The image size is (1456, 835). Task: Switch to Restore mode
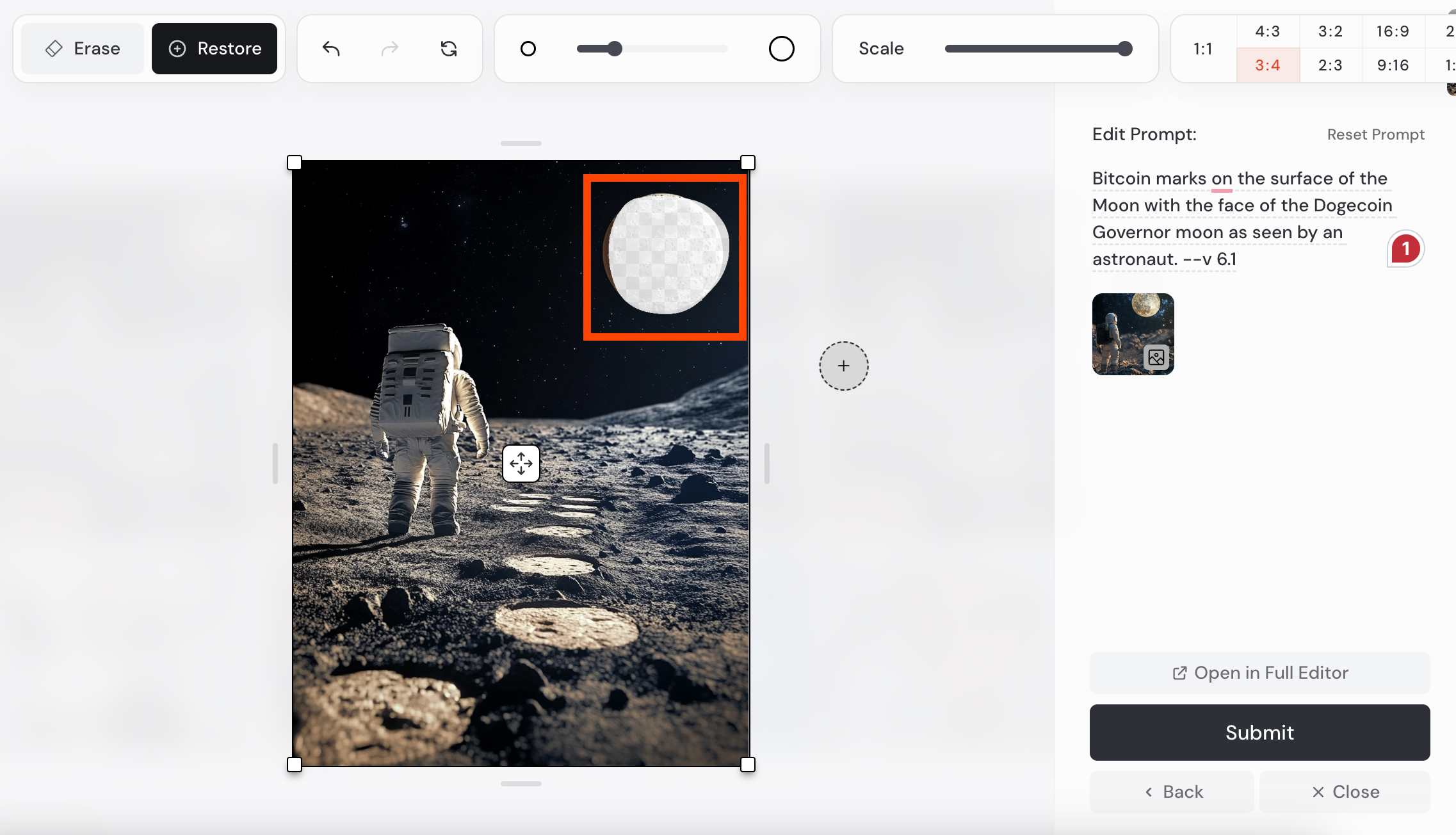(214, 49)
